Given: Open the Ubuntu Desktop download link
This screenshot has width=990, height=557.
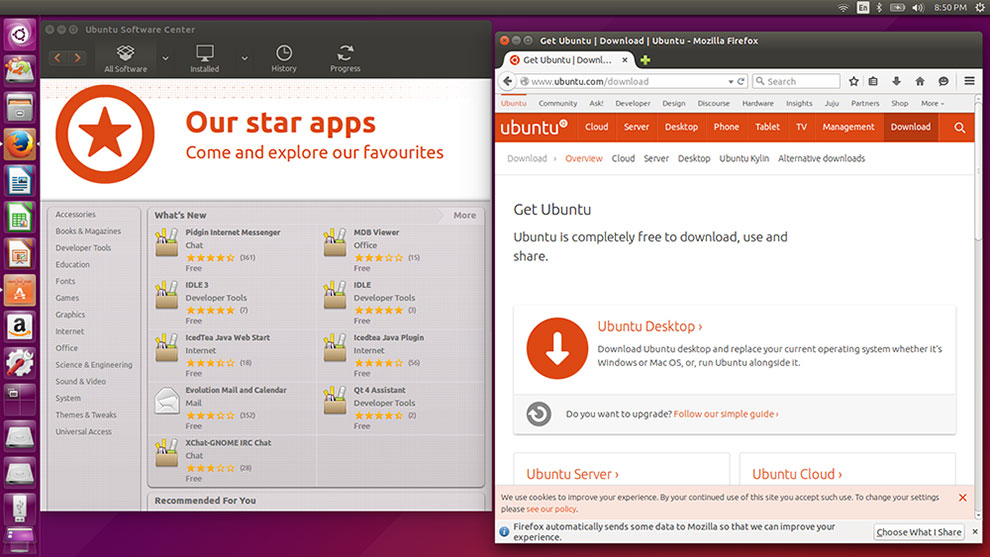Looking at the screenshot, I should point(649,326).
